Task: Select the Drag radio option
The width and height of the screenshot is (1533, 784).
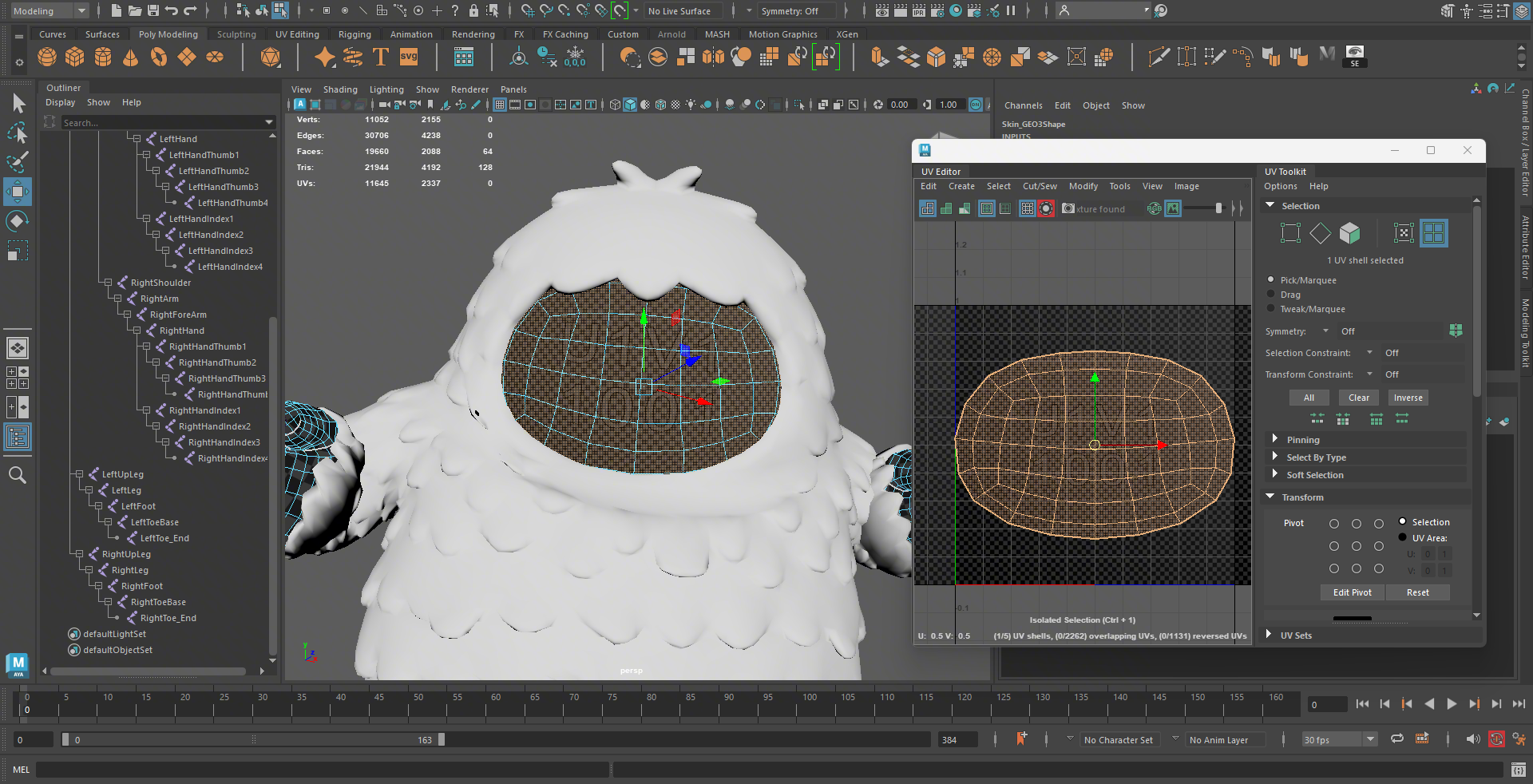Action: pos(1271,295)
